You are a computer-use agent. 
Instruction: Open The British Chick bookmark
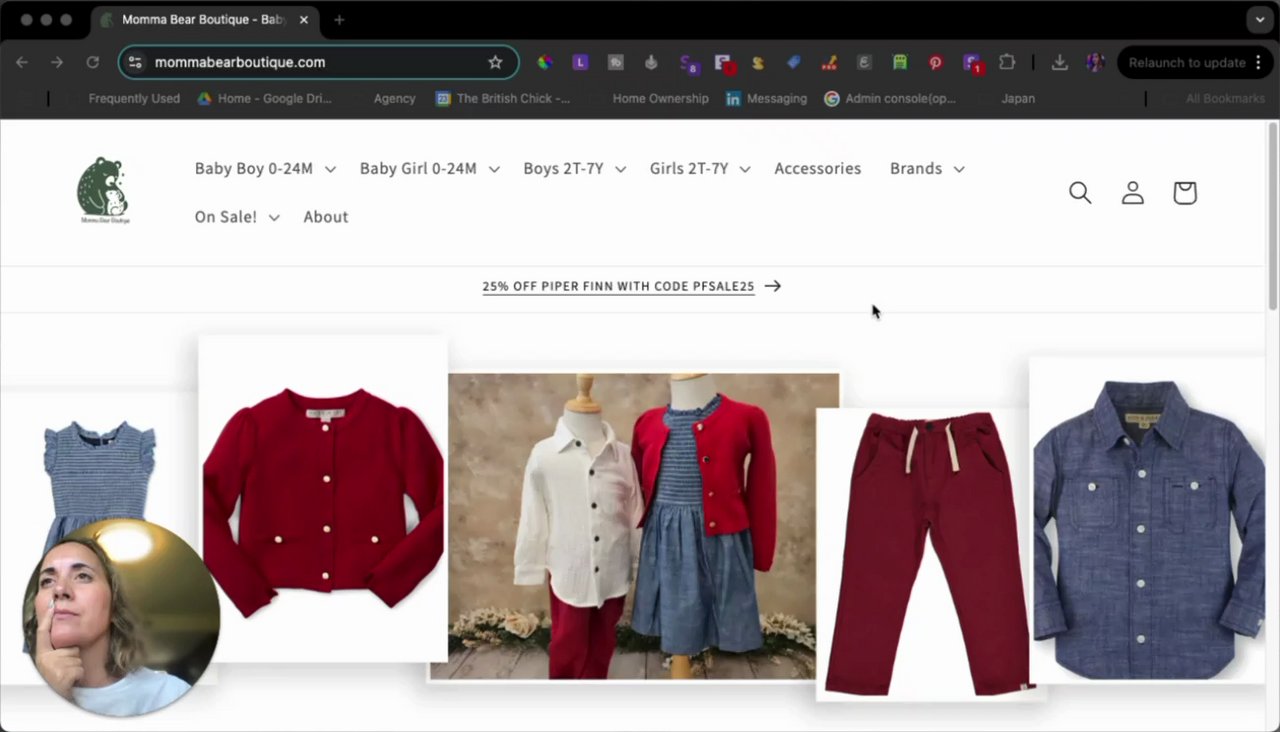[x=503, y=98]
